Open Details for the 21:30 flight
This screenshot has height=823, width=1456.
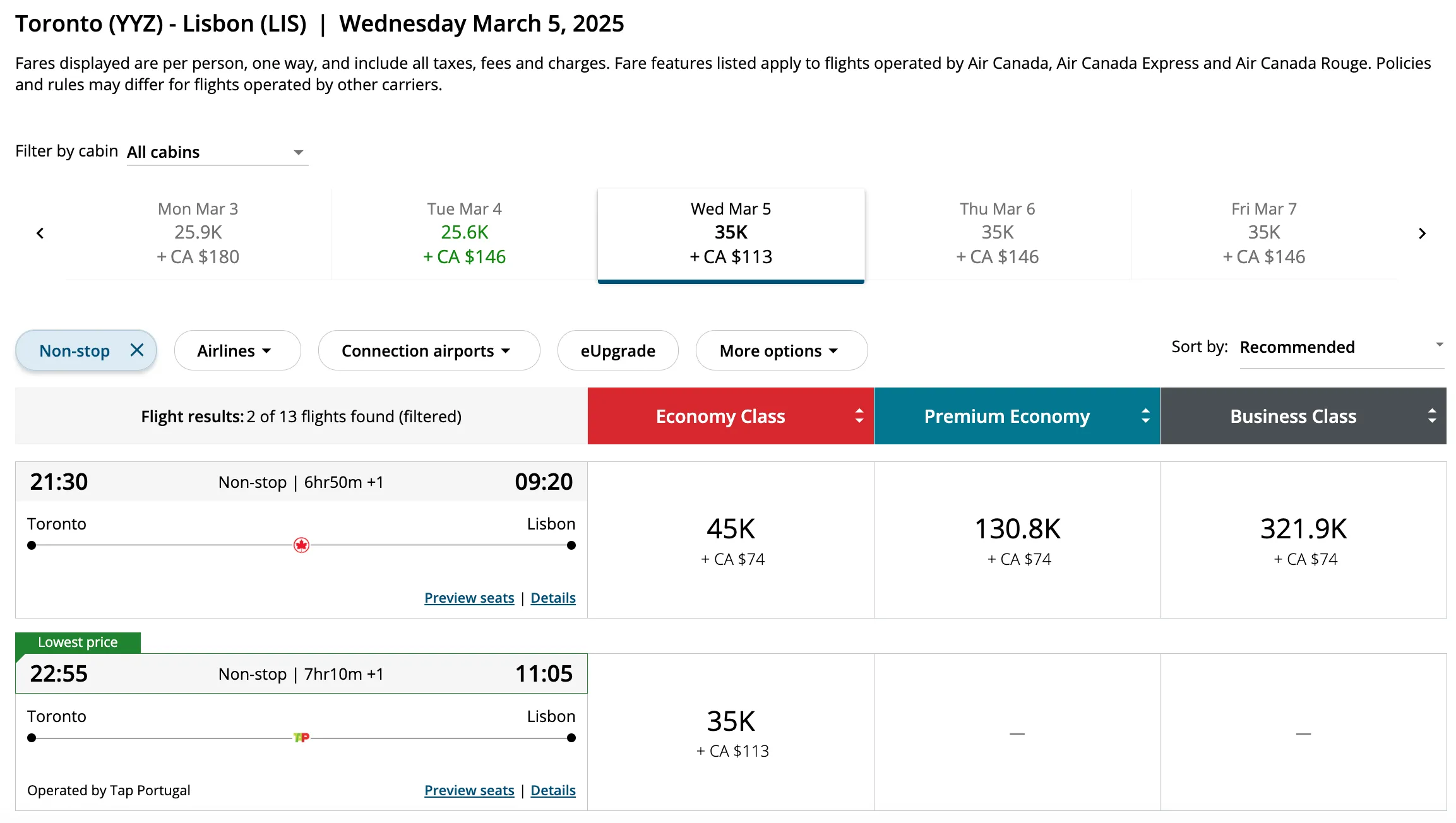click(553, 598)
